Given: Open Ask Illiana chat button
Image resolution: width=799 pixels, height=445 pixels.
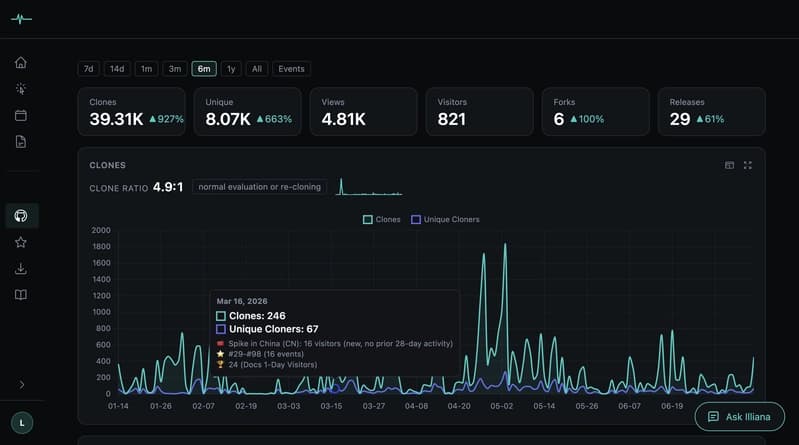Looking at the screenshot, I should point(739,417).
